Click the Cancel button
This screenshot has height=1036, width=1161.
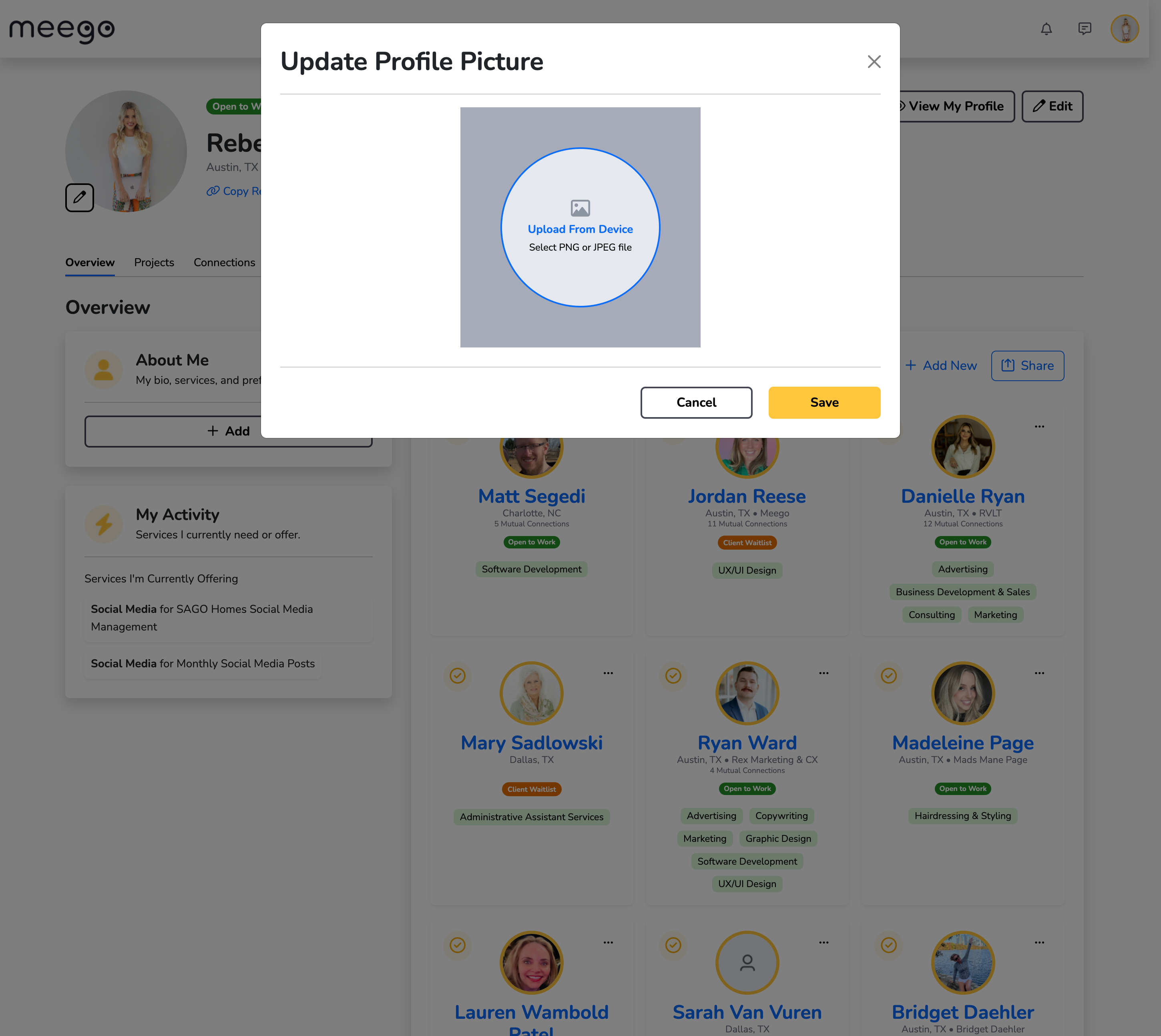pyautogui.click(x=696, y=402)
